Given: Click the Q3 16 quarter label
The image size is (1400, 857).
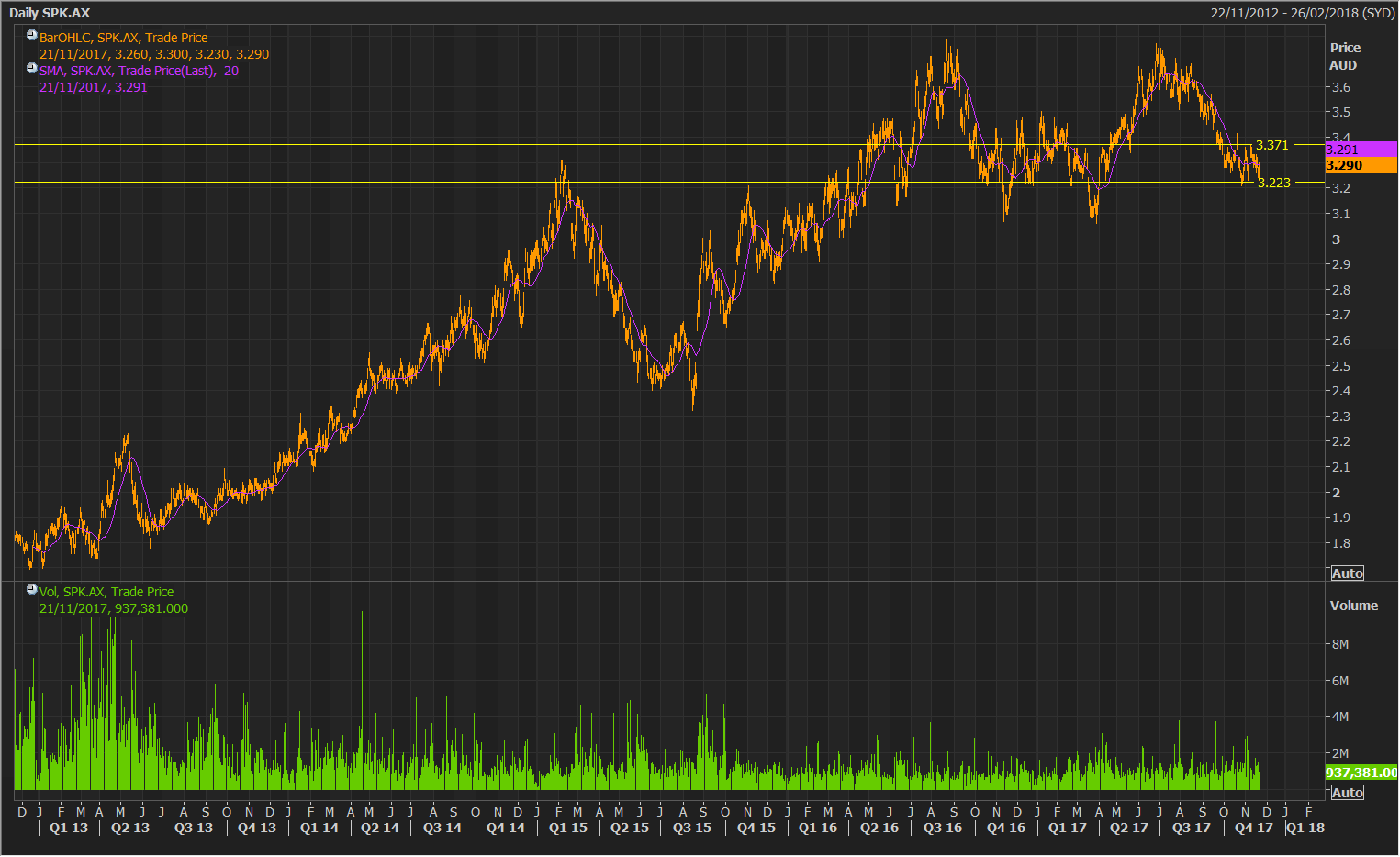Looking at the screenshot, I should [x=943, y=828].
